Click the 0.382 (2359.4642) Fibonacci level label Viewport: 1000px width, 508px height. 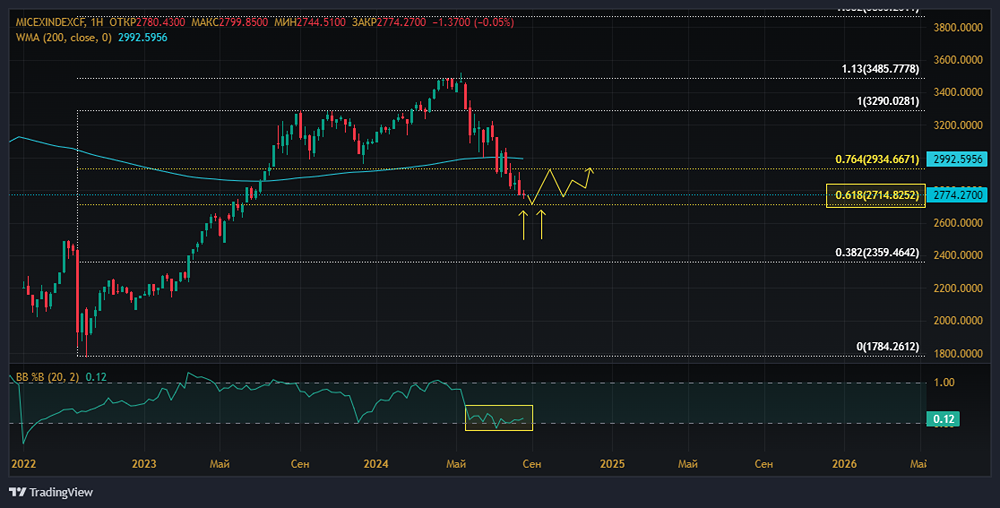coord(877,253)
